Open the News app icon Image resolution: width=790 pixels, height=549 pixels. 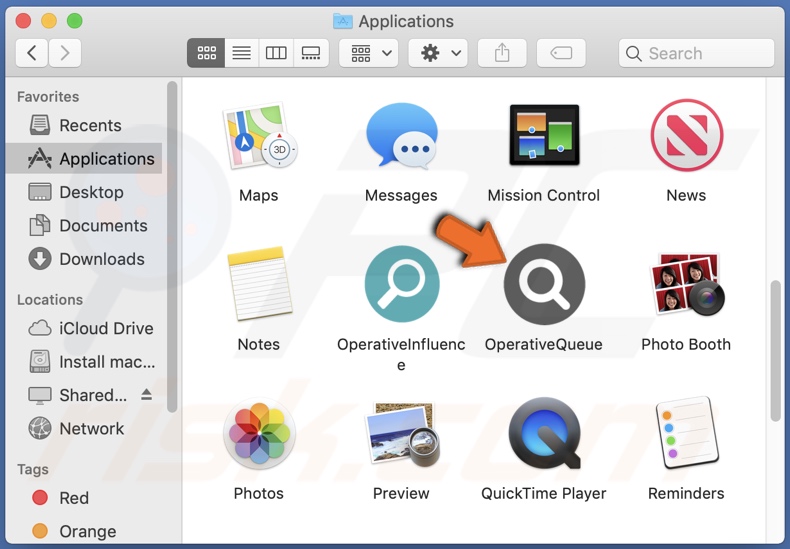pos(686,135)
